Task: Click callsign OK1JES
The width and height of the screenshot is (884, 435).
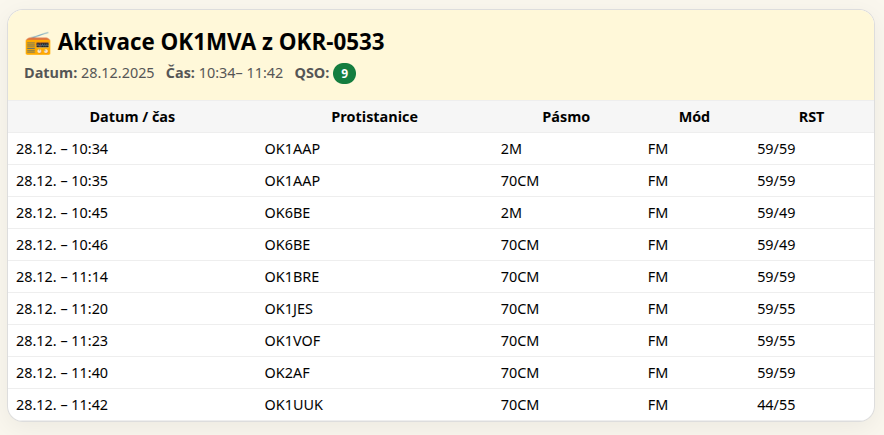Action: pos(289,309)
